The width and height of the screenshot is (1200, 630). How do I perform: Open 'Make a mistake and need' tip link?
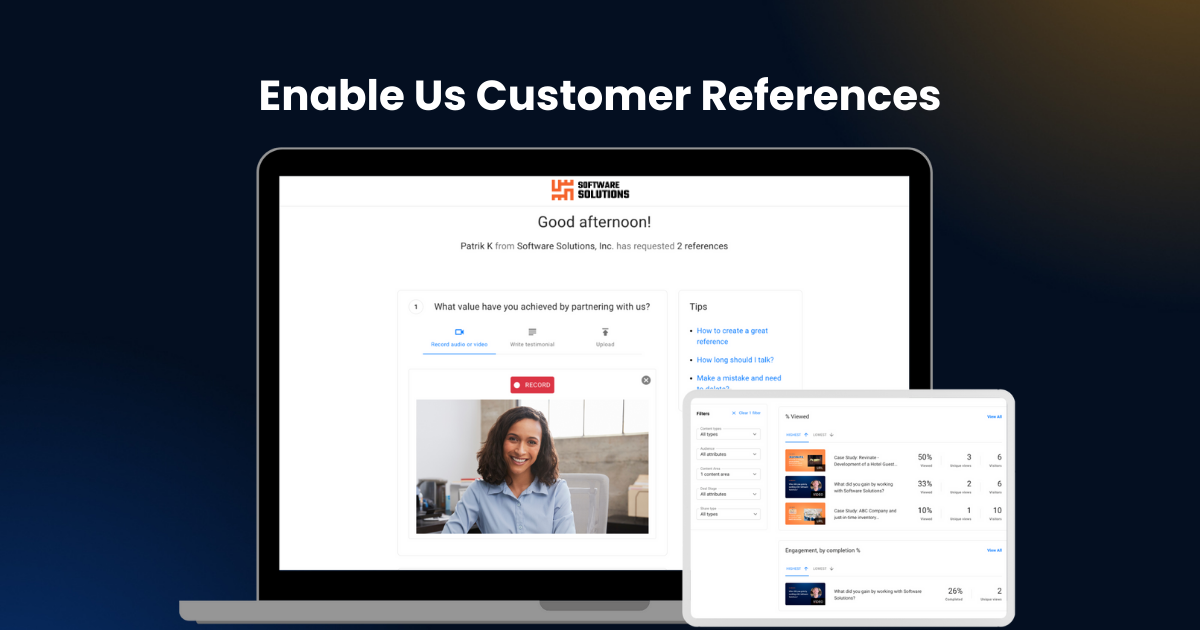739,378
